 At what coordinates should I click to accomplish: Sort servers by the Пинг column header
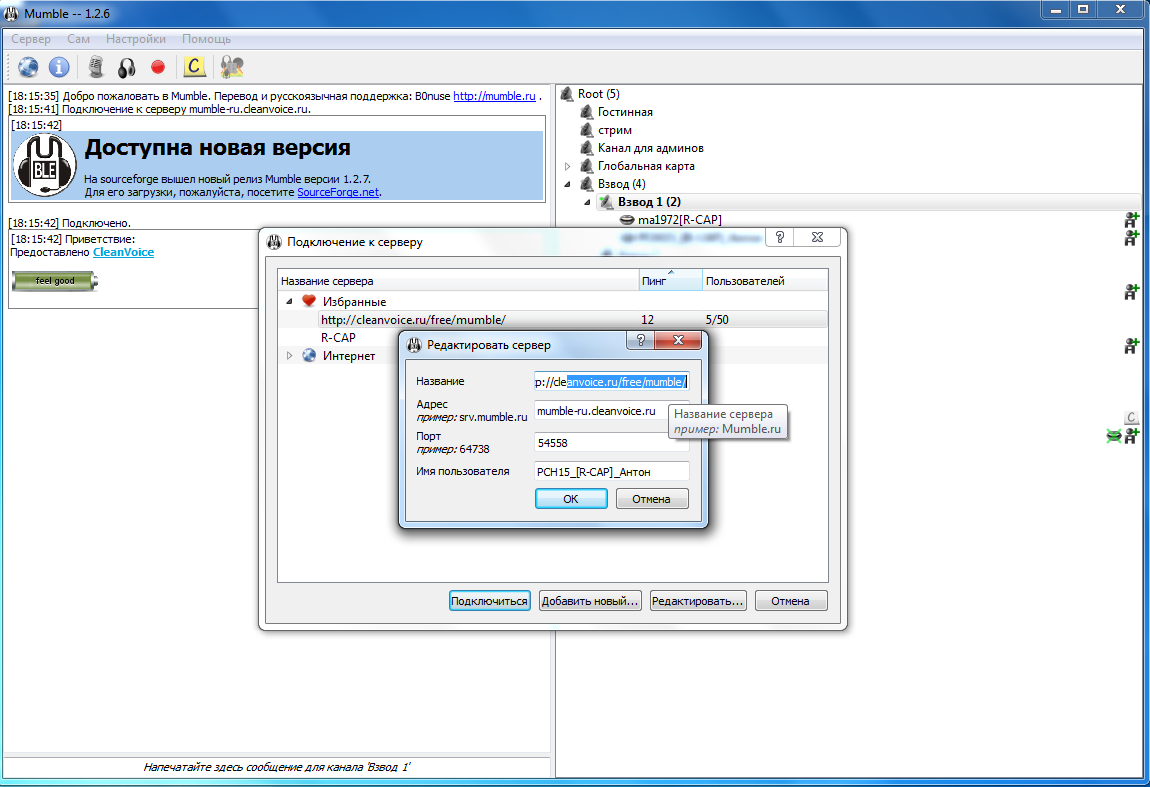click(x=670, y=281)
